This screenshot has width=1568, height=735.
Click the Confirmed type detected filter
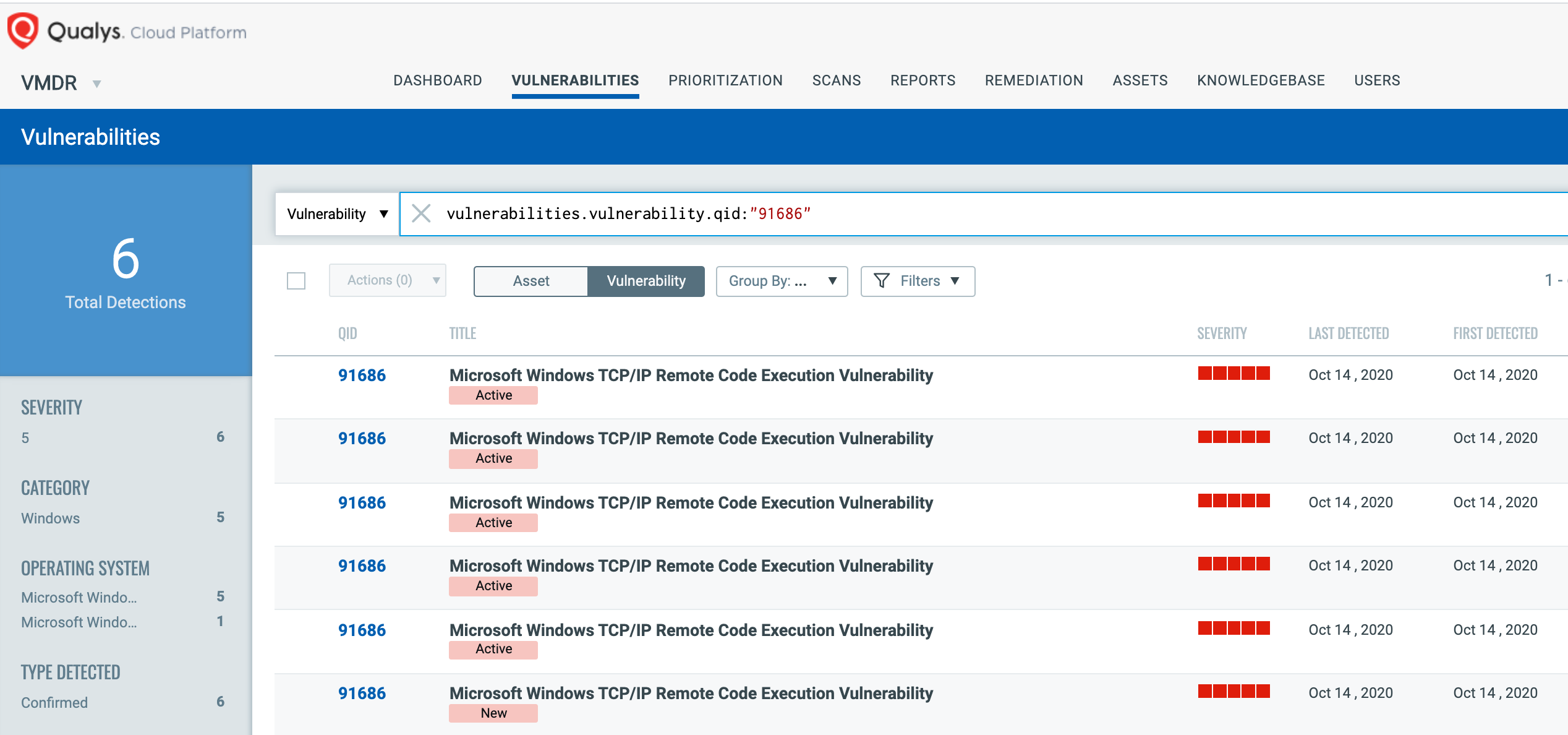(x=54, y=702)
